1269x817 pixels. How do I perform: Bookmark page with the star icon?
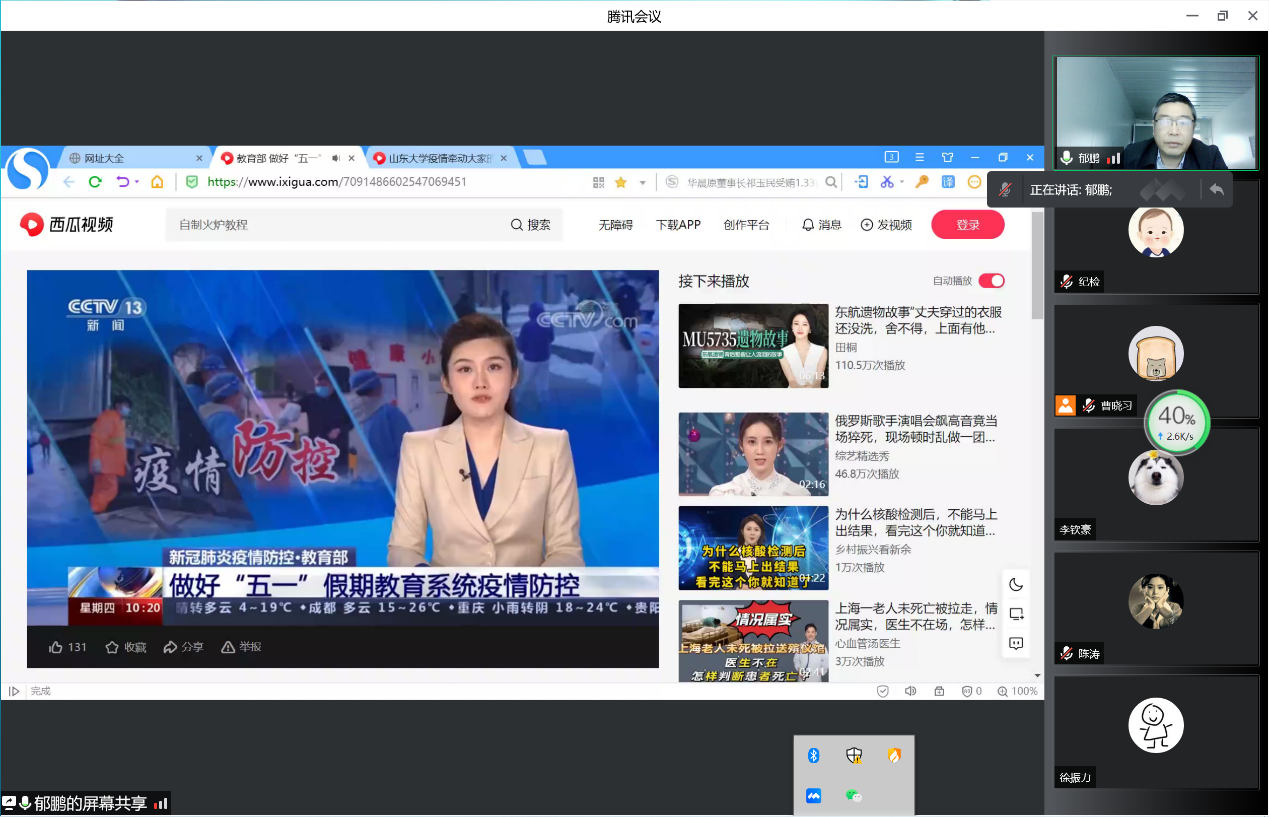coord(620,182)
